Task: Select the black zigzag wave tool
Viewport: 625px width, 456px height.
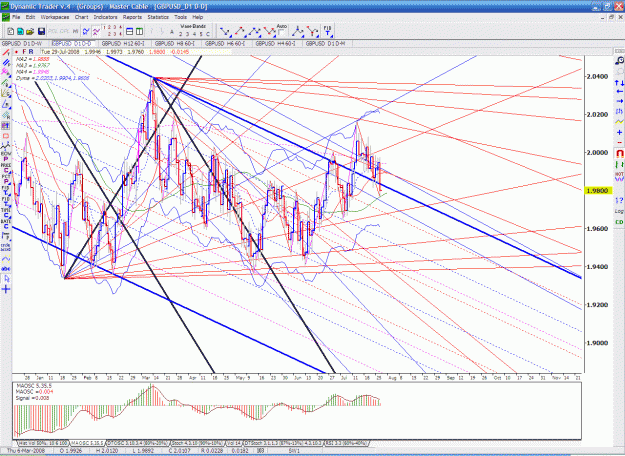Action: 6,148
